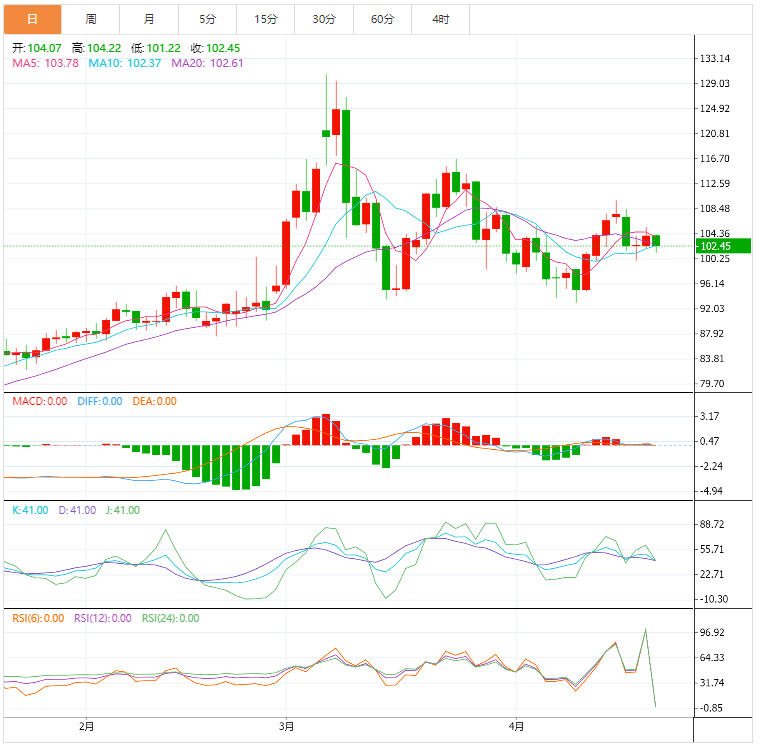Screen dimensions: 764x751
Task: Click the -4.94 MACD axis label
Action: 711,491
